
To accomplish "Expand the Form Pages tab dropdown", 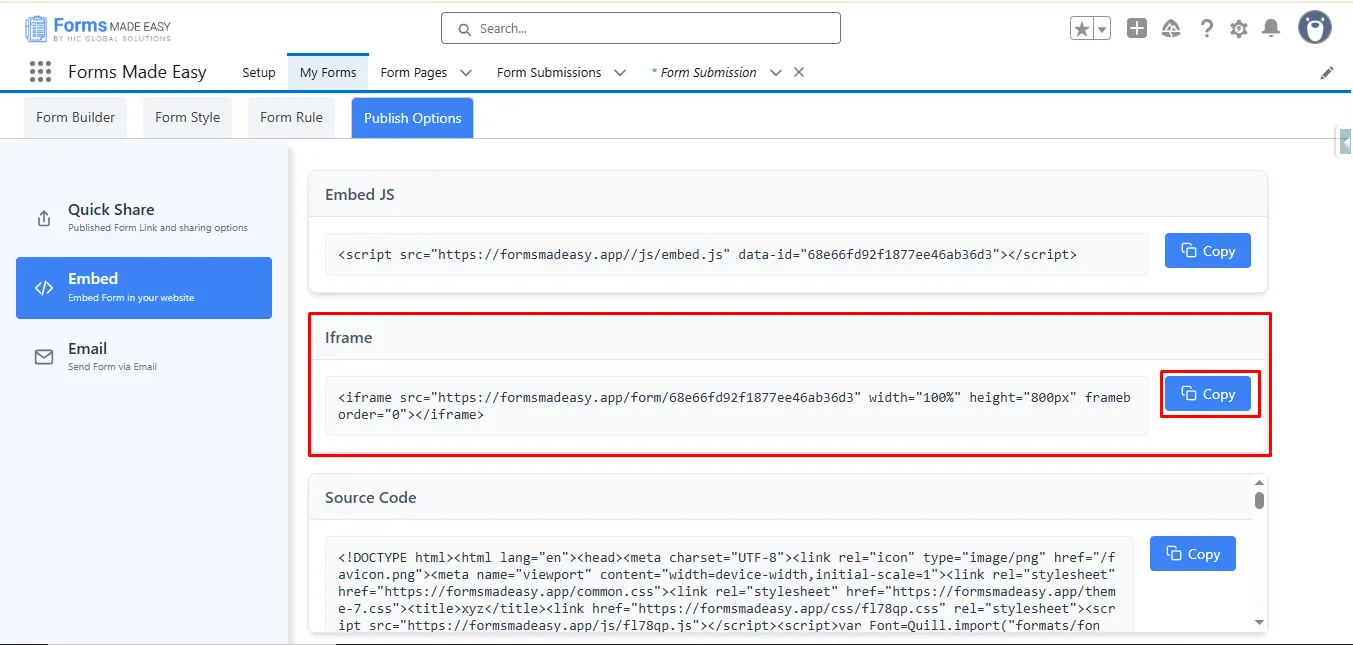I will point(466,73).
